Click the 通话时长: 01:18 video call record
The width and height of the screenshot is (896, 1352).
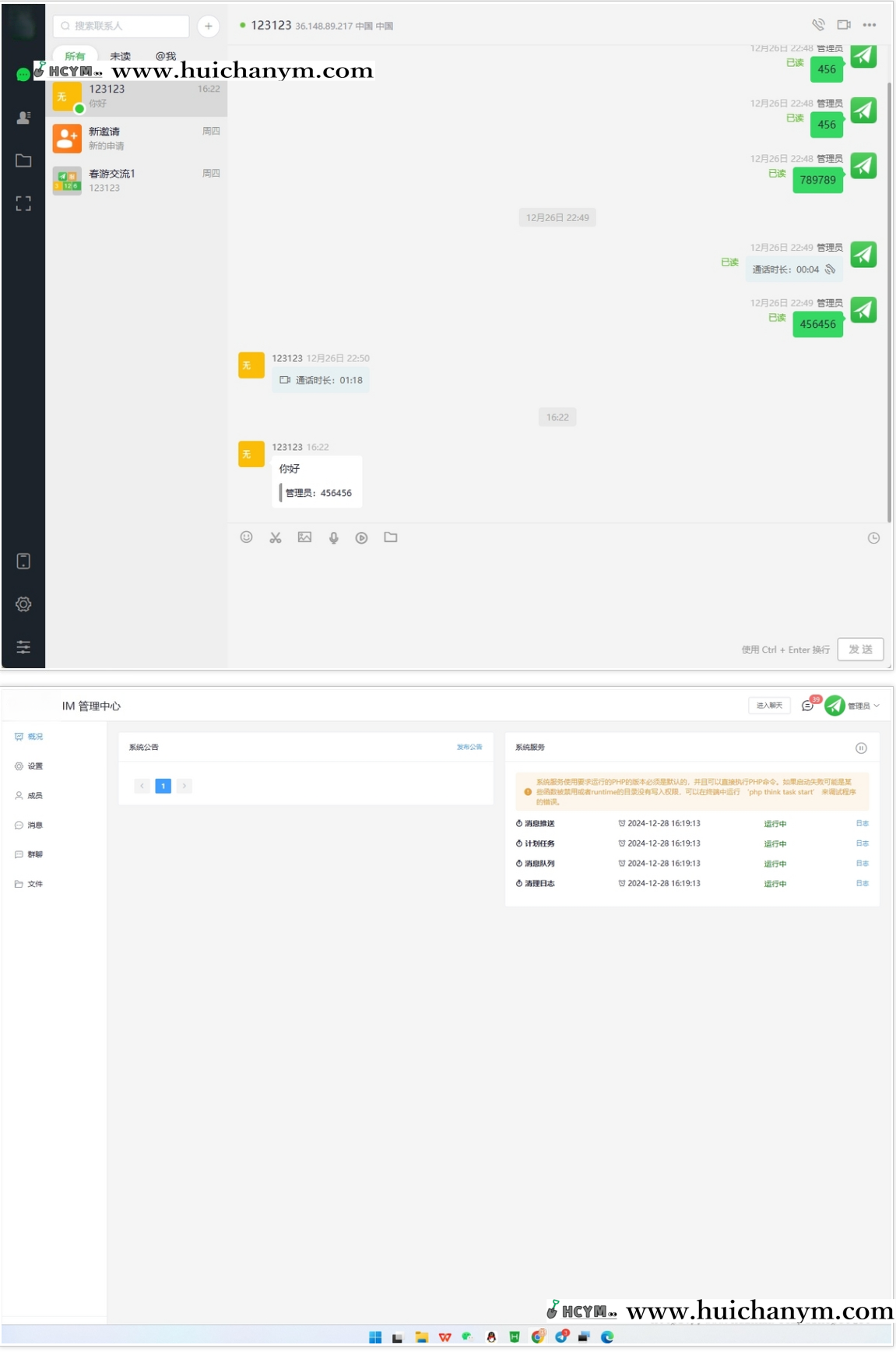[321, 380]
